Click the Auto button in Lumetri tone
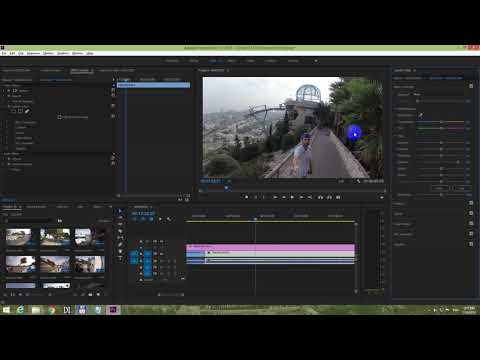480x360 pixels. [440, 188]
